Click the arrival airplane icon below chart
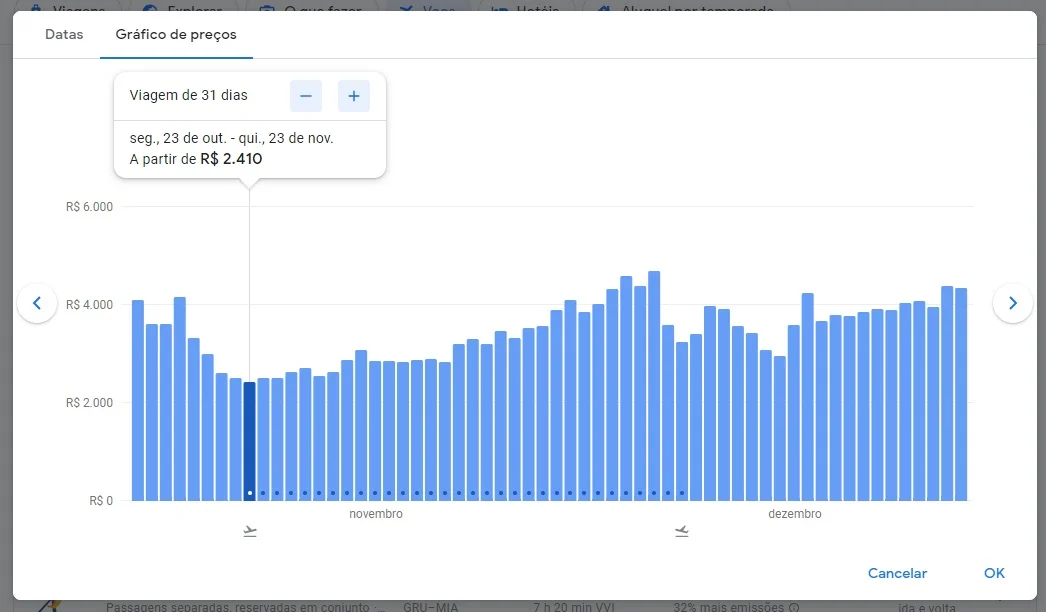 [x=681, y=531]
